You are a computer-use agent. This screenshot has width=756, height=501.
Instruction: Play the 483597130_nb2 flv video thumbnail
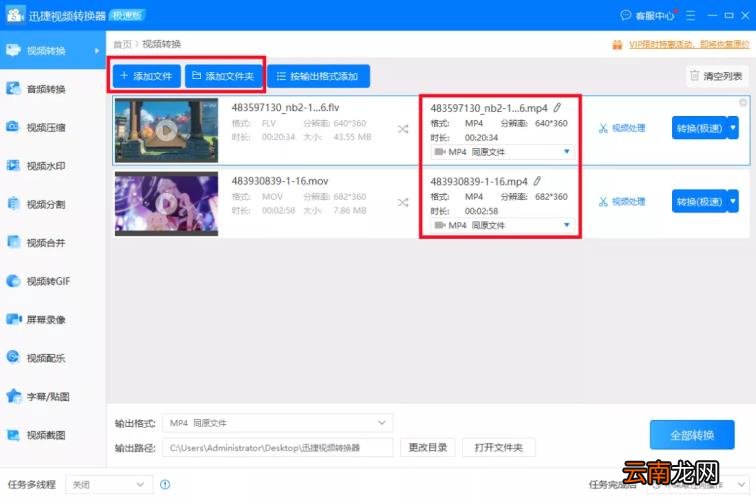tap(166, 130)
